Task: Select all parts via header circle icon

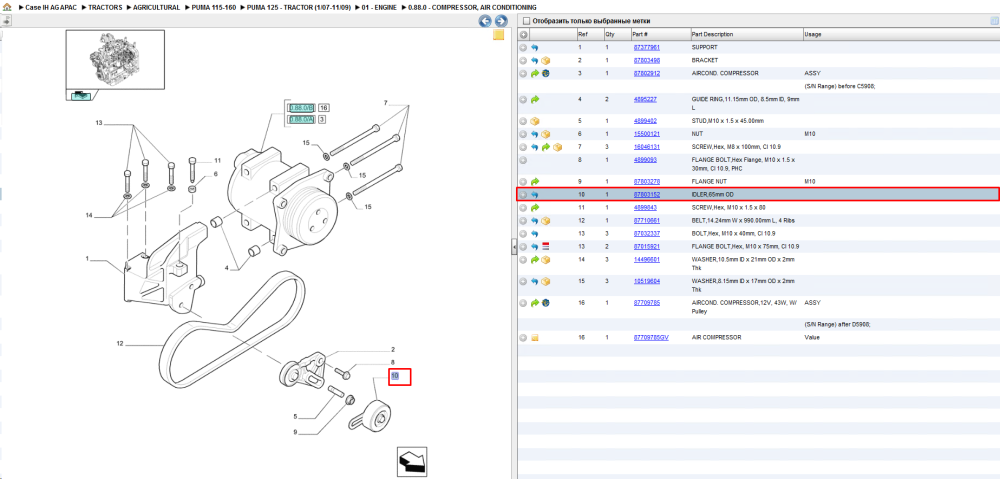Action: coord(523,34)
